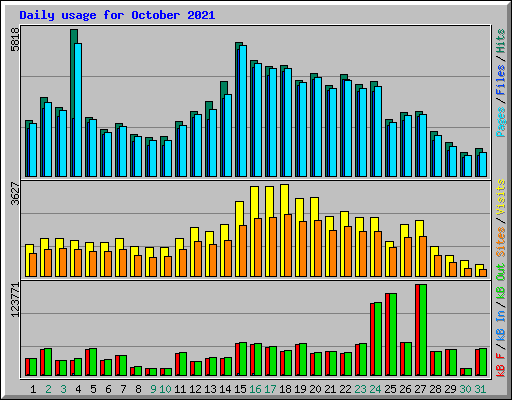Image resolution: width=512 pixels, height=400 pixels.
Task: Select day label 1 on the x-axis
Action: [33, 389]
